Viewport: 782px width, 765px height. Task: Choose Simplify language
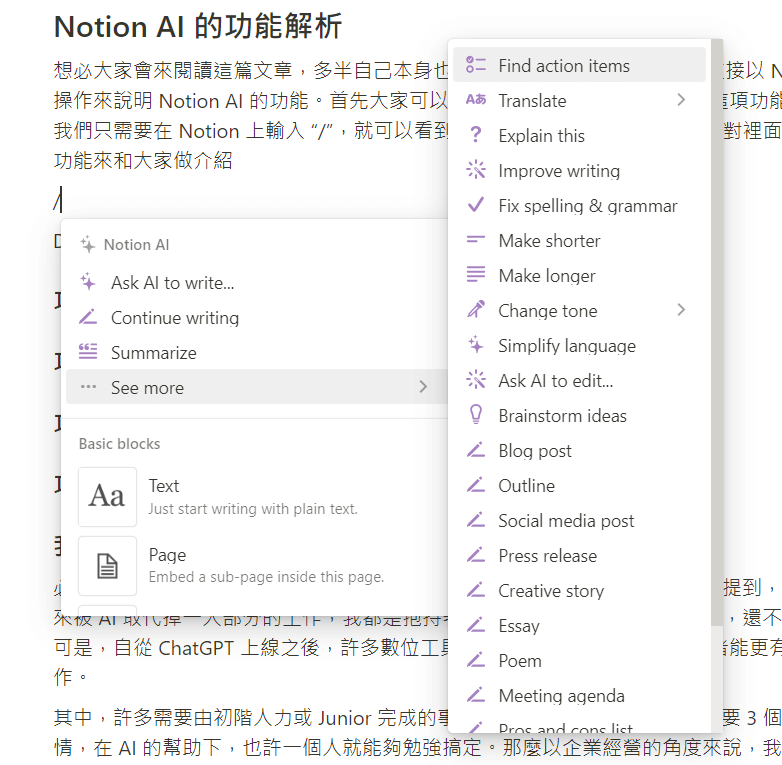click(x=580, y=345)
